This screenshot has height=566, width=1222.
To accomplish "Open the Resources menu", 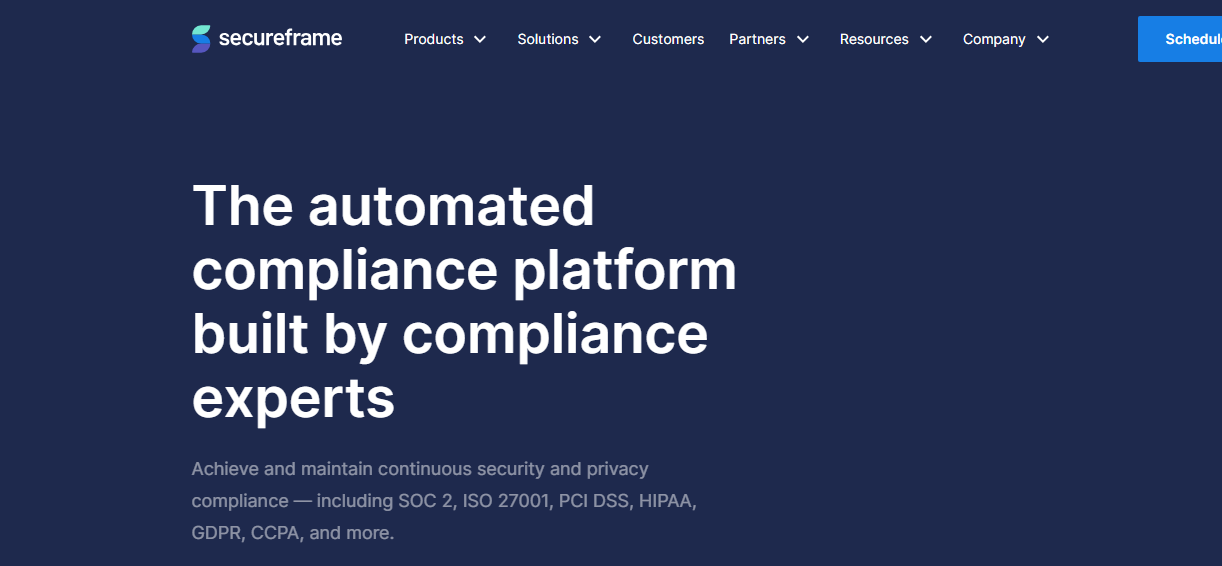I will pyautogui.click(x=874, y=39).
